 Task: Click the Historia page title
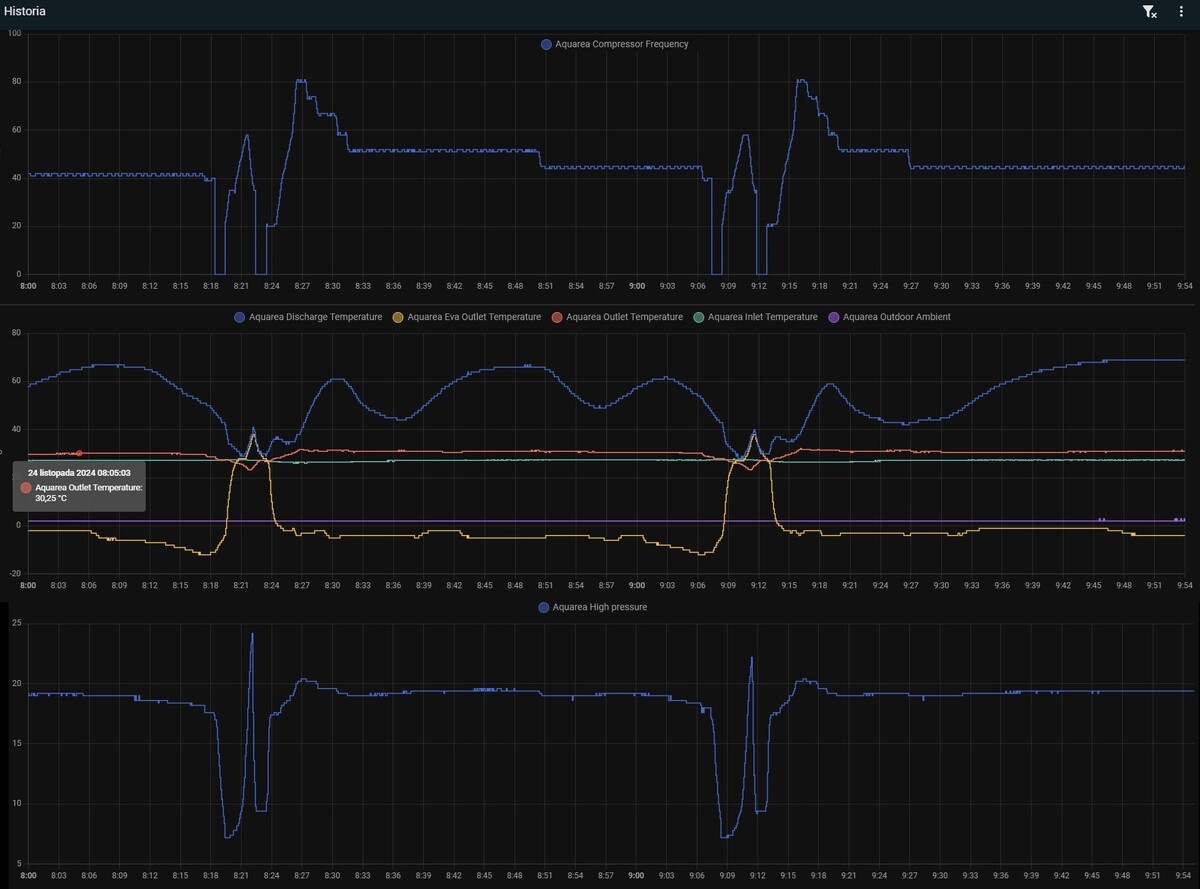(24, 12)
